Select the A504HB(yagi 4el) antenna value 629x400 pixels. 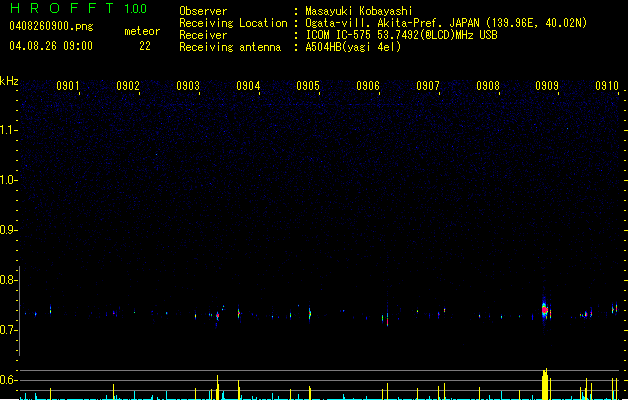[x=353, y=47]
